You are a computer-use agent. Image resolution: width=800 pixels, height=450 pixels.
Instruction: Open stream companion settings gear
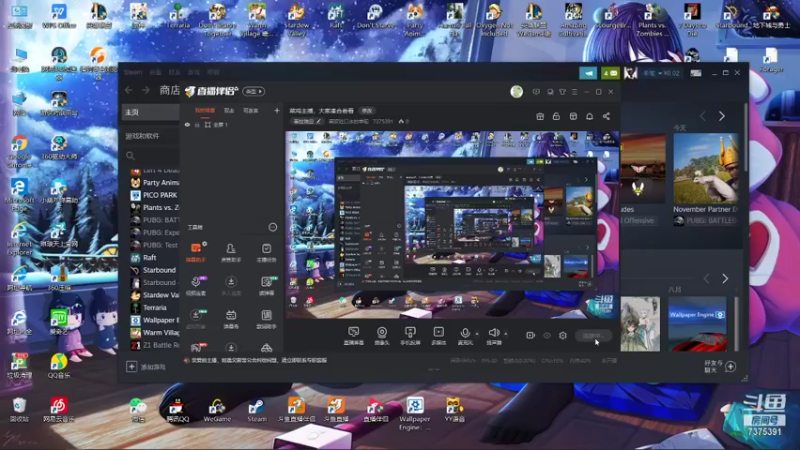tap(563, 336)
